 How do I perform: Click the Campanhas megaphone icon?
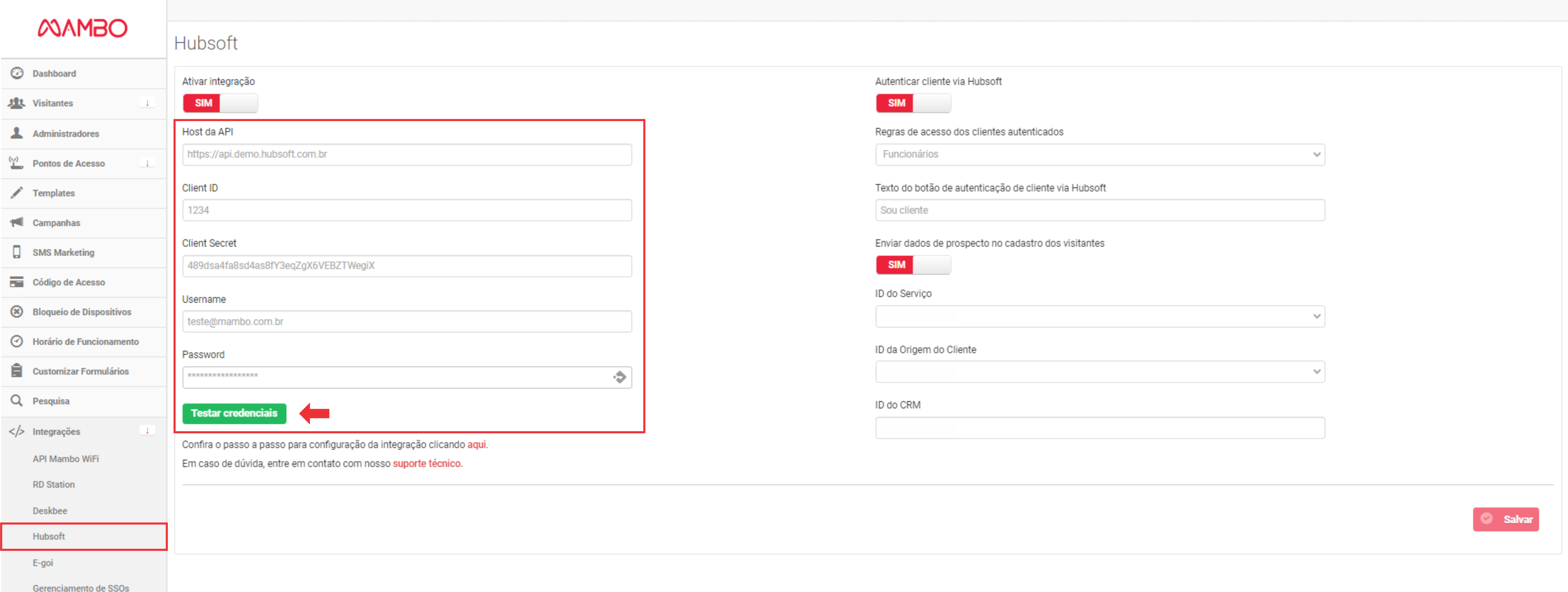point(17,222)
